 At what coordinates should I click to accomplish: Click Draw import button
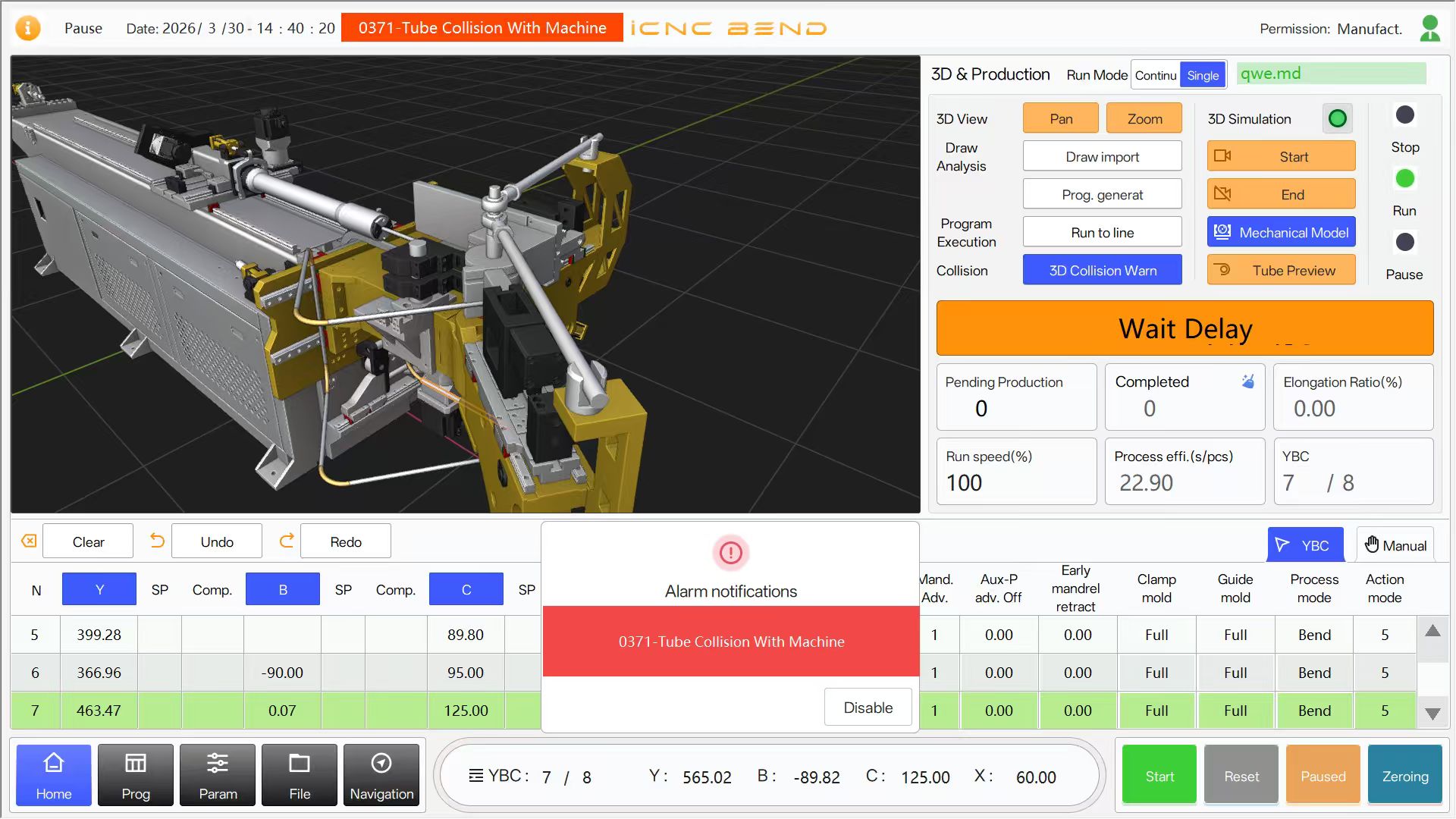click(x=1102, y=156)
